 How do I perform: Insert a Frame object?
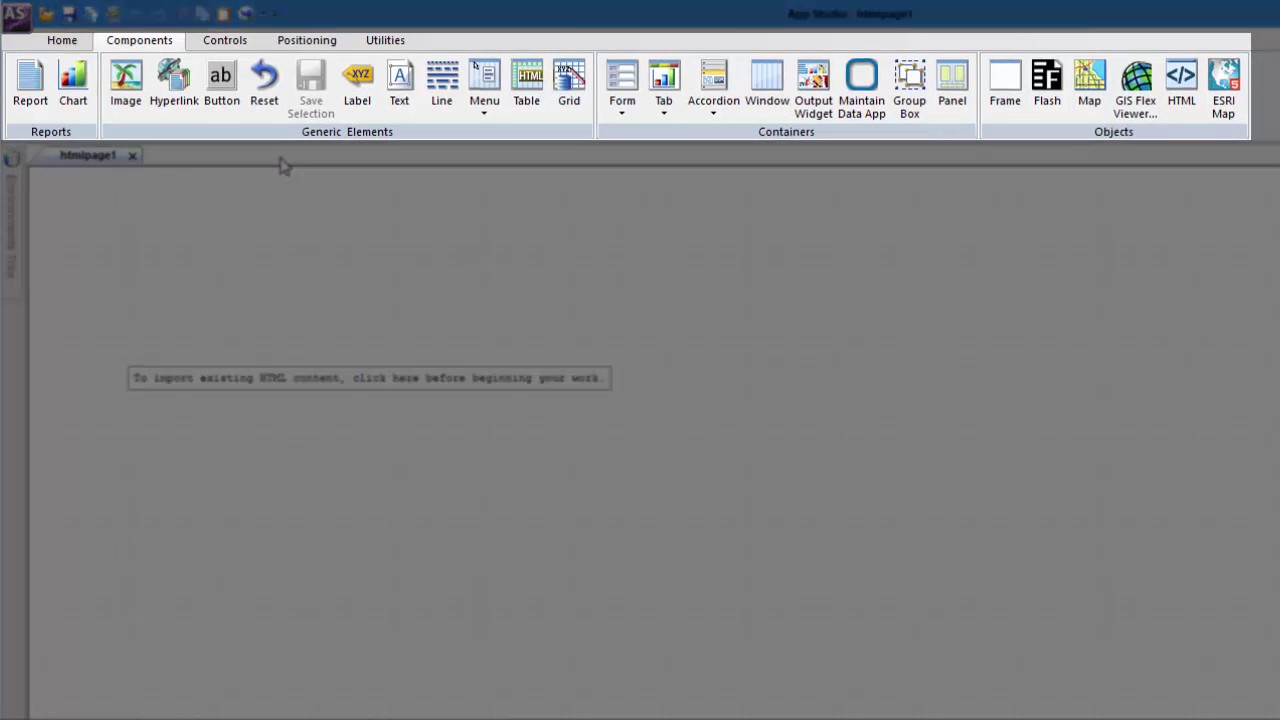pyautogui.click(x=1005, y=84)
